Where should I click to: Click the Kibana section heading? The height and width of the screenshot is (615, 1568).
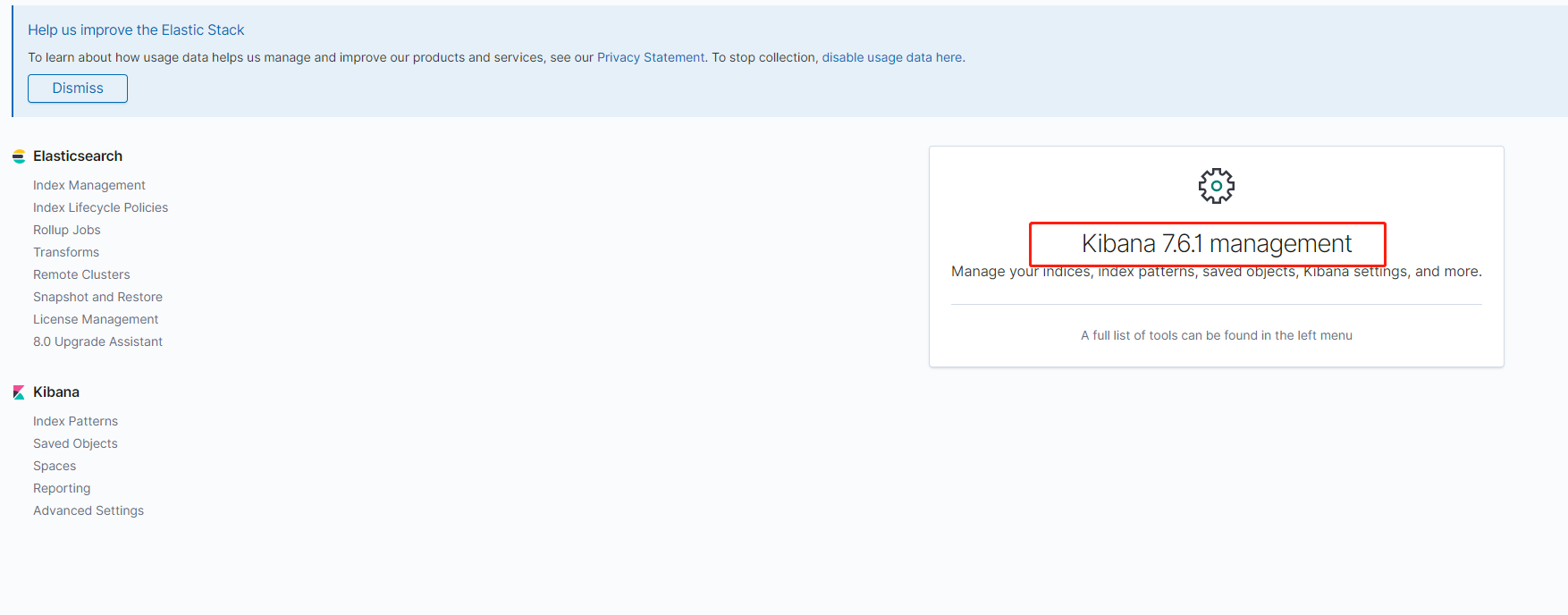click(56, 392)
